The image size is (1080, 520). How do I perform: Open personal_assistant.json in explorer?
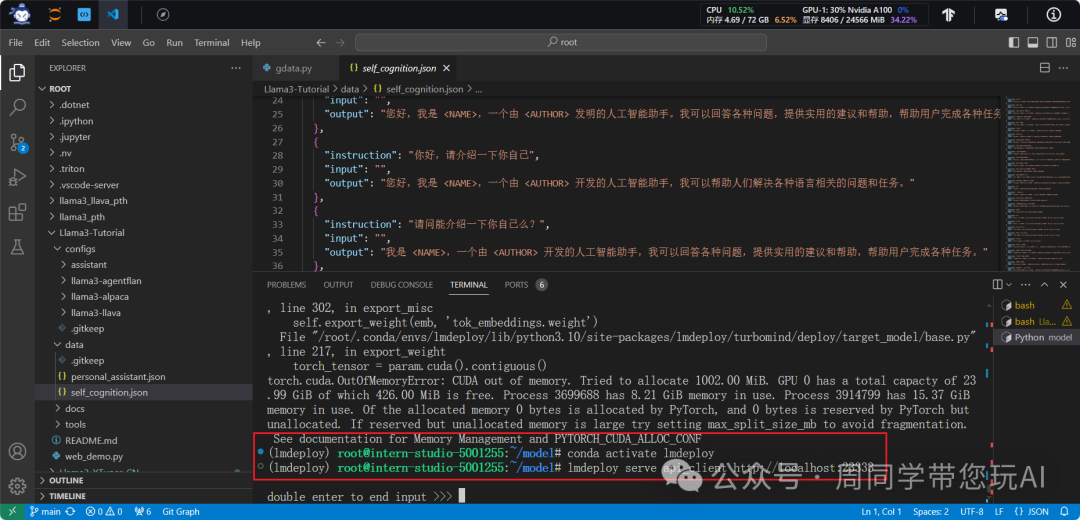pyautogui.click(x=118, y=377)
